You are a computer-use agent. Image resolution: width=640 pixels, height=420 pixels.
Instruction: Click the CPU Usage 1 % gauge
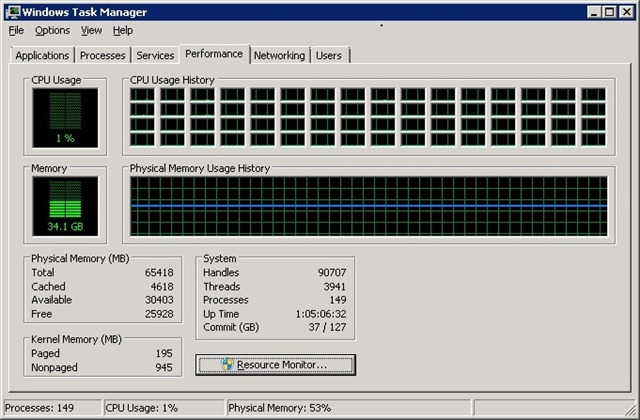[65, 118]
